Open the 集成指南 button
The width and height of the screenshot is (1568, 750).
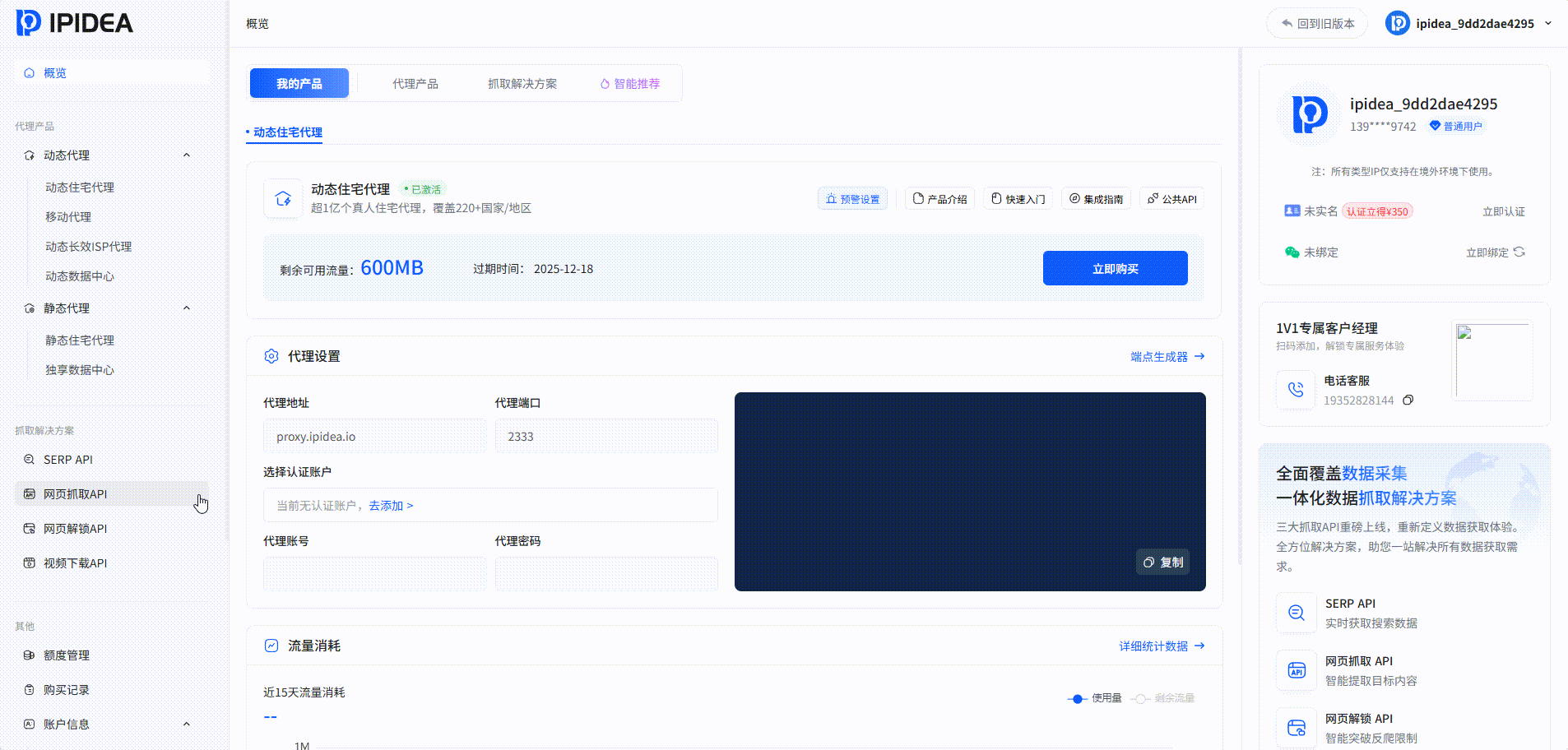click(x=1097, y=199)
